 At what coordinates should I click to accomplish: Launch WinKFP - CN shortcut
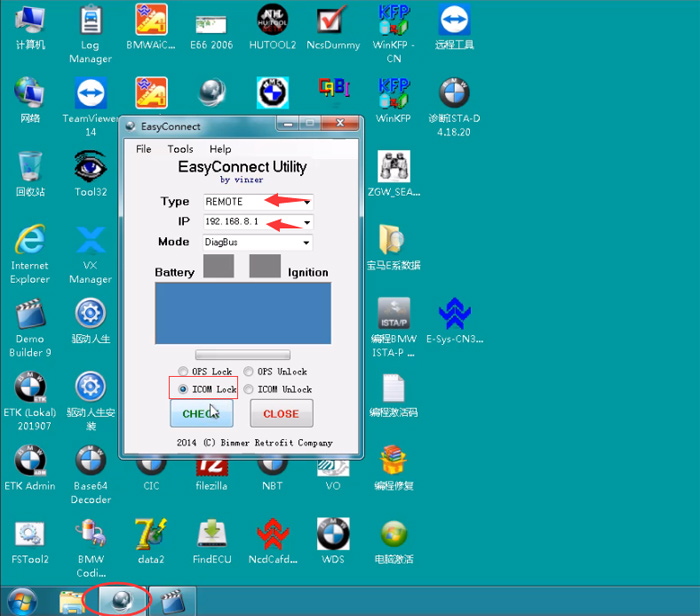click(x=393, y=34)
